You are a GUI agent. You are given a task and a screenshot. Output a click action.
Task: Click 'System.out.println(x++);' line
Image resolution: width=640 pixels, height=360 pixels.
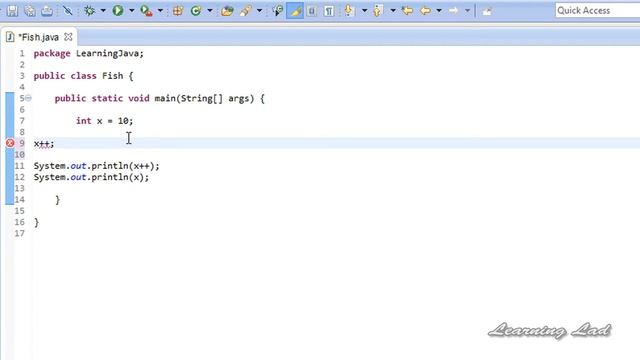(x=96, y=166)
